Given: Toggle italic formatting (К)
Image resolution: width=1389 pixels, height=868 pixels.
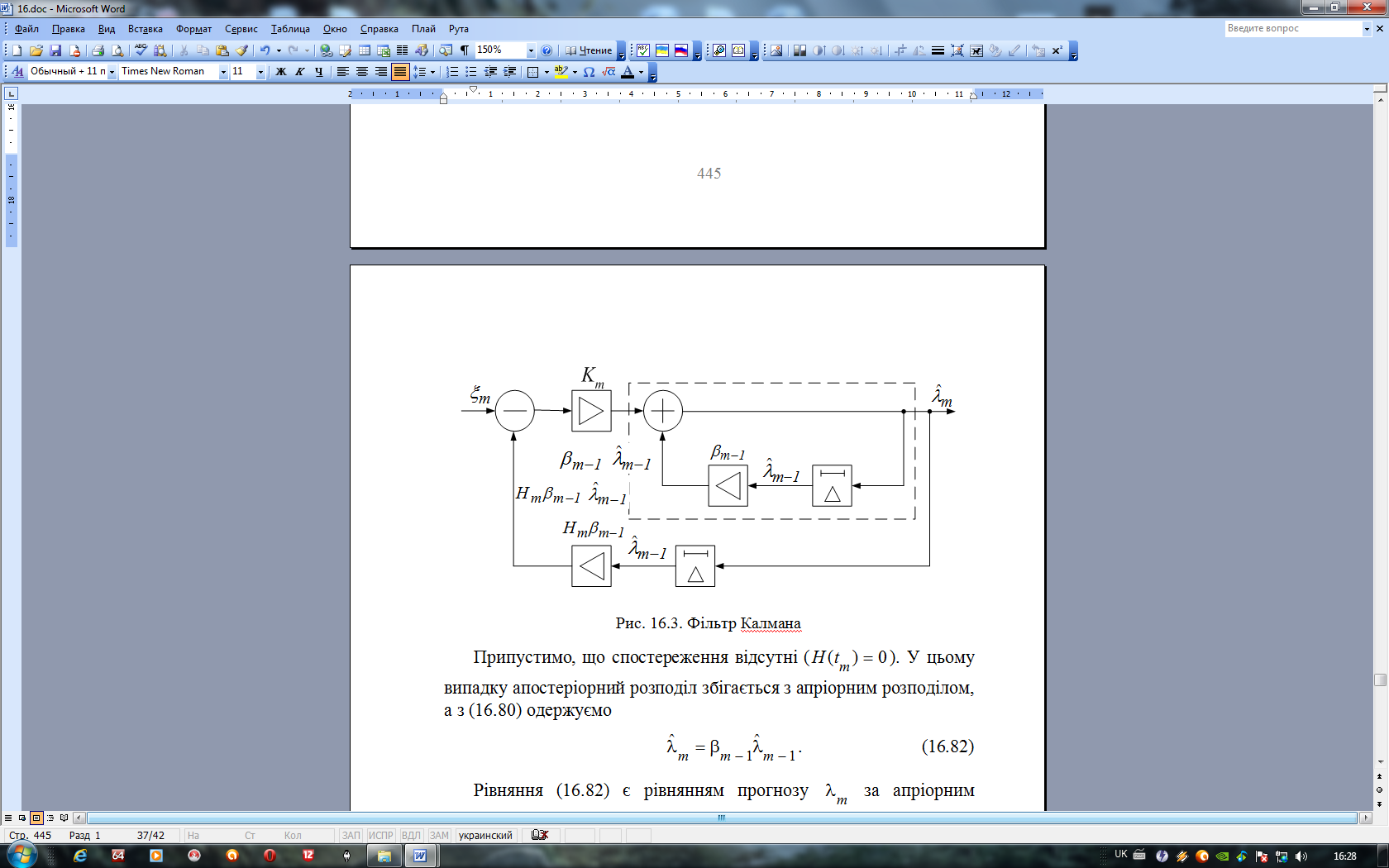Looking at the screenshot, I should (300, 72).
